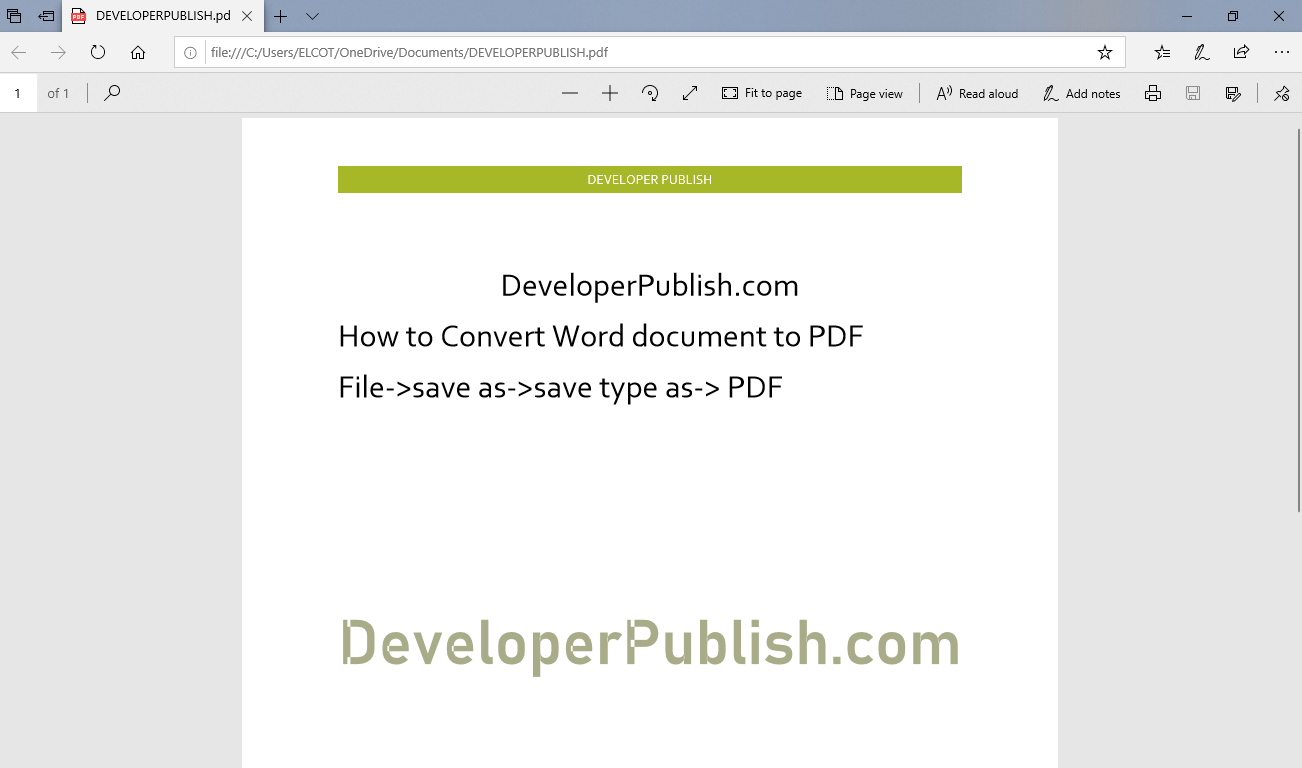The image size is (1302, 768).
Task: Open the in-document search tool
Action: click(112, 93)
